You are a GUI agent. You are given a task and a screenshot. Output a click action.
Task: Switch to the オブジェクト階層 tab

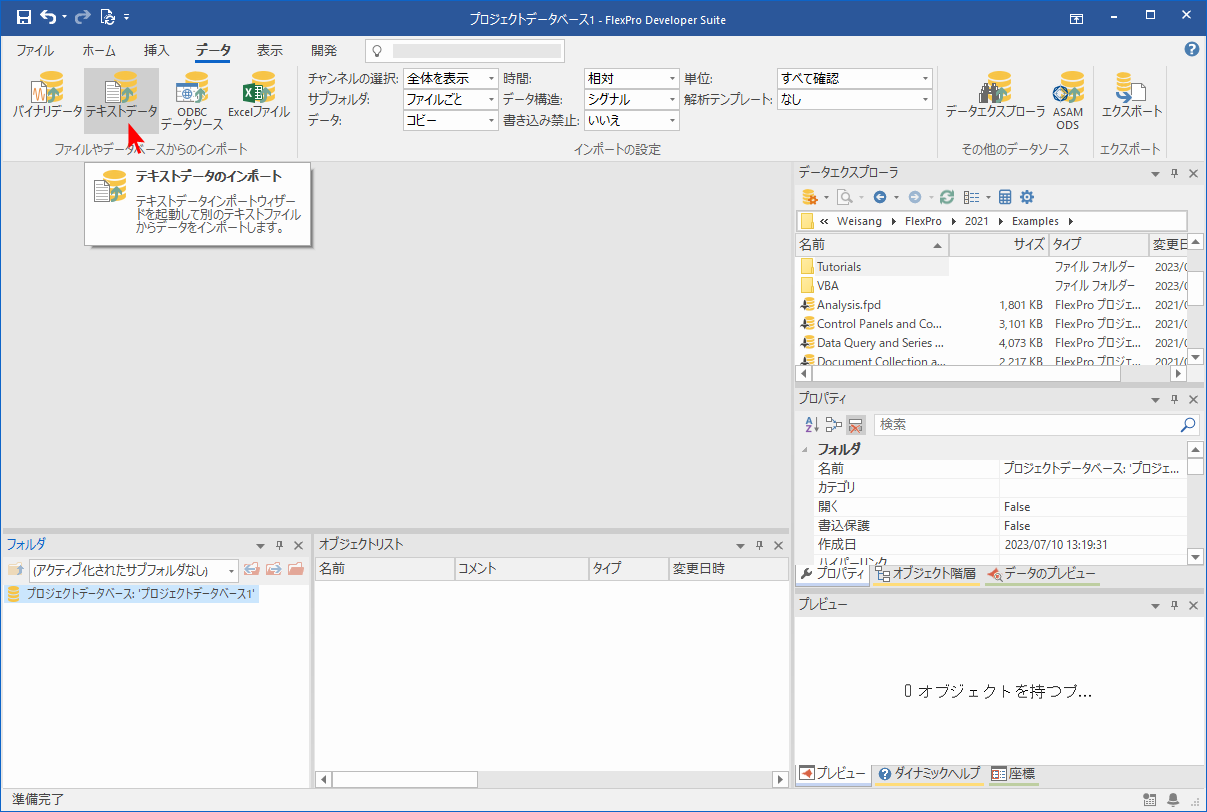[x=926, y=574]
